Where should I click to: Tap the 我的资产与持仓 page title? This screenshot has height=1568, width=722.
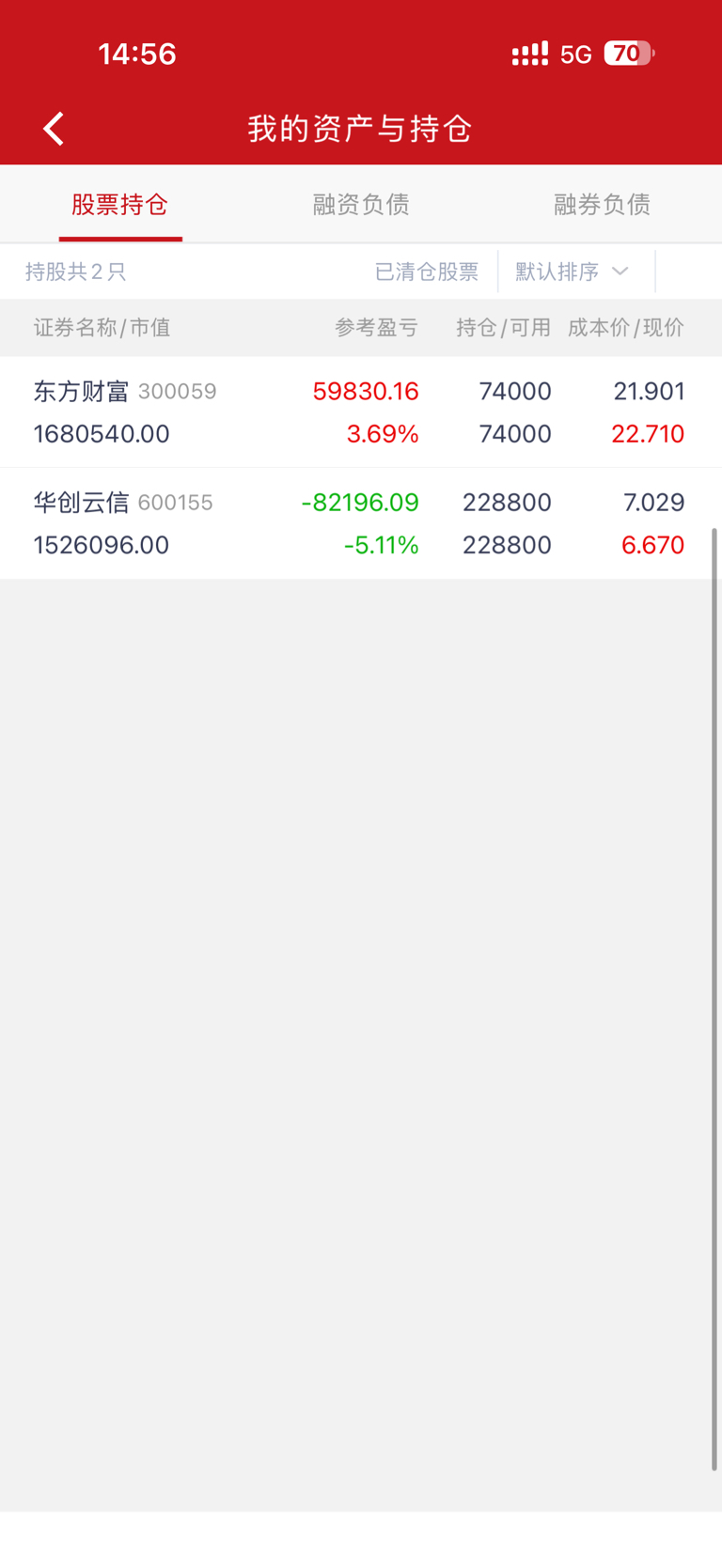point(360,129)
